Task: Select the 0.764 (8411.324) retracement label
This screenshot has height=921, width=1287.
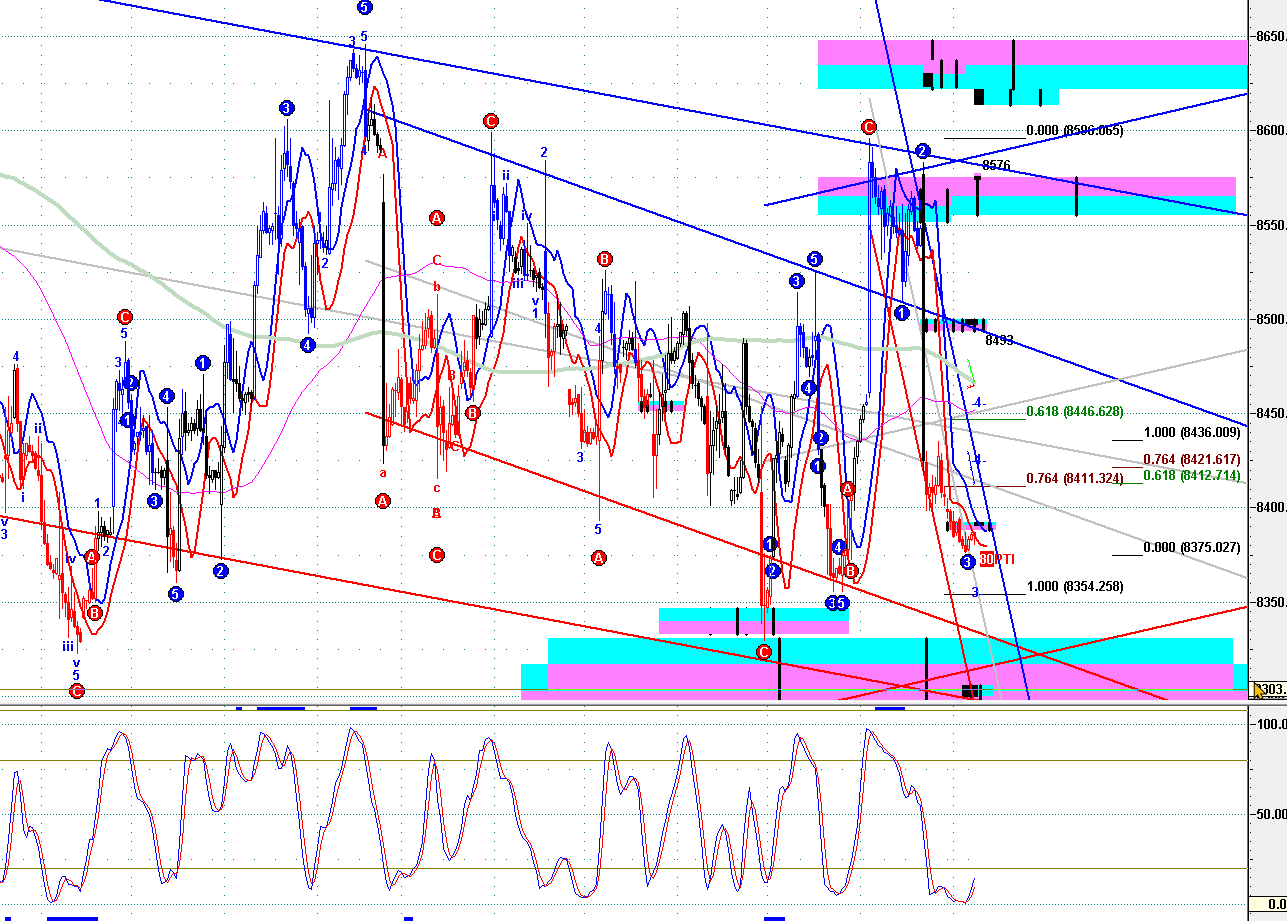Action: (1075, 479)
